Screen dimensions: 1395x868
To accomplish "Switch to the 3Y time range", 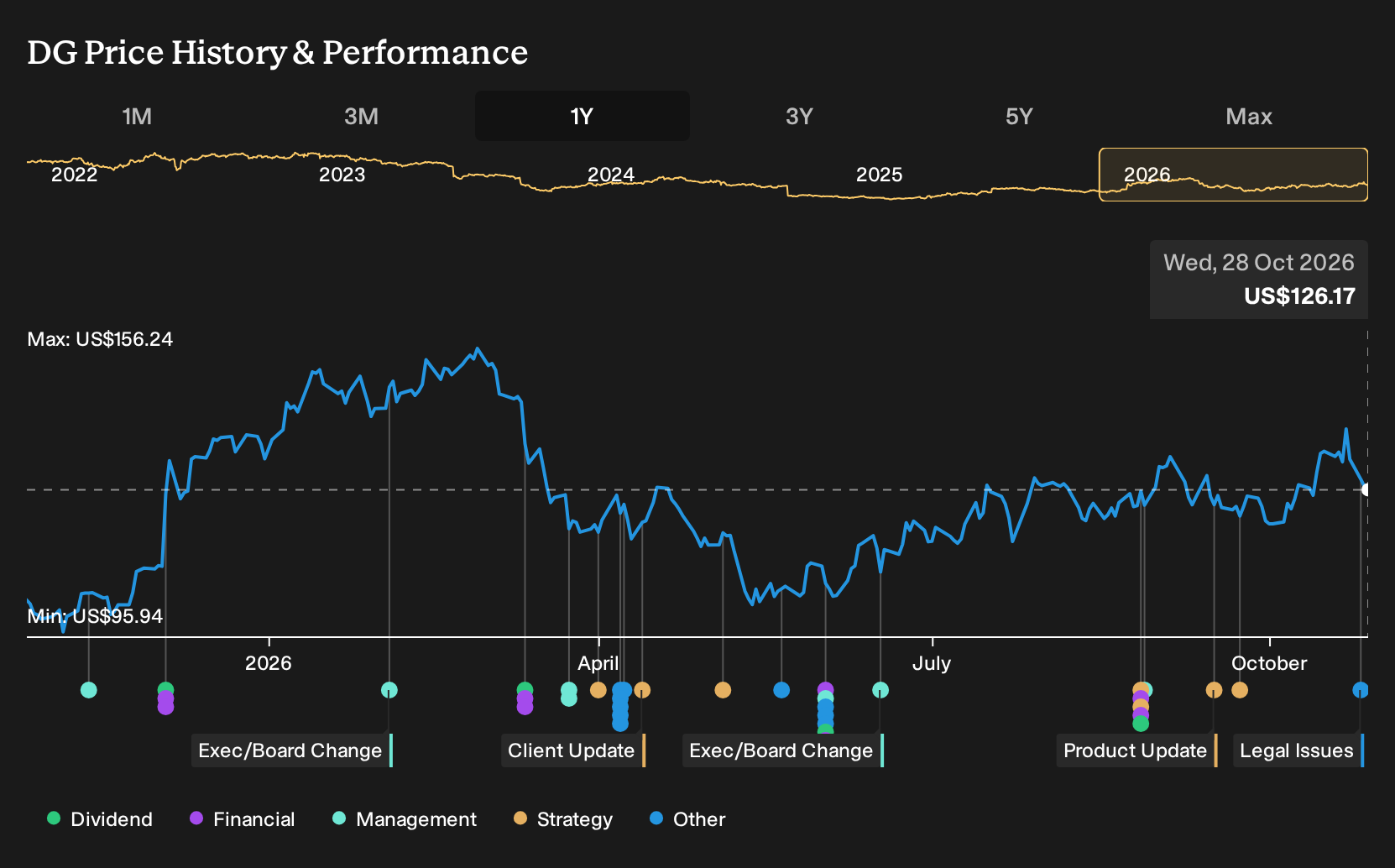I will (x=799, y=116).
